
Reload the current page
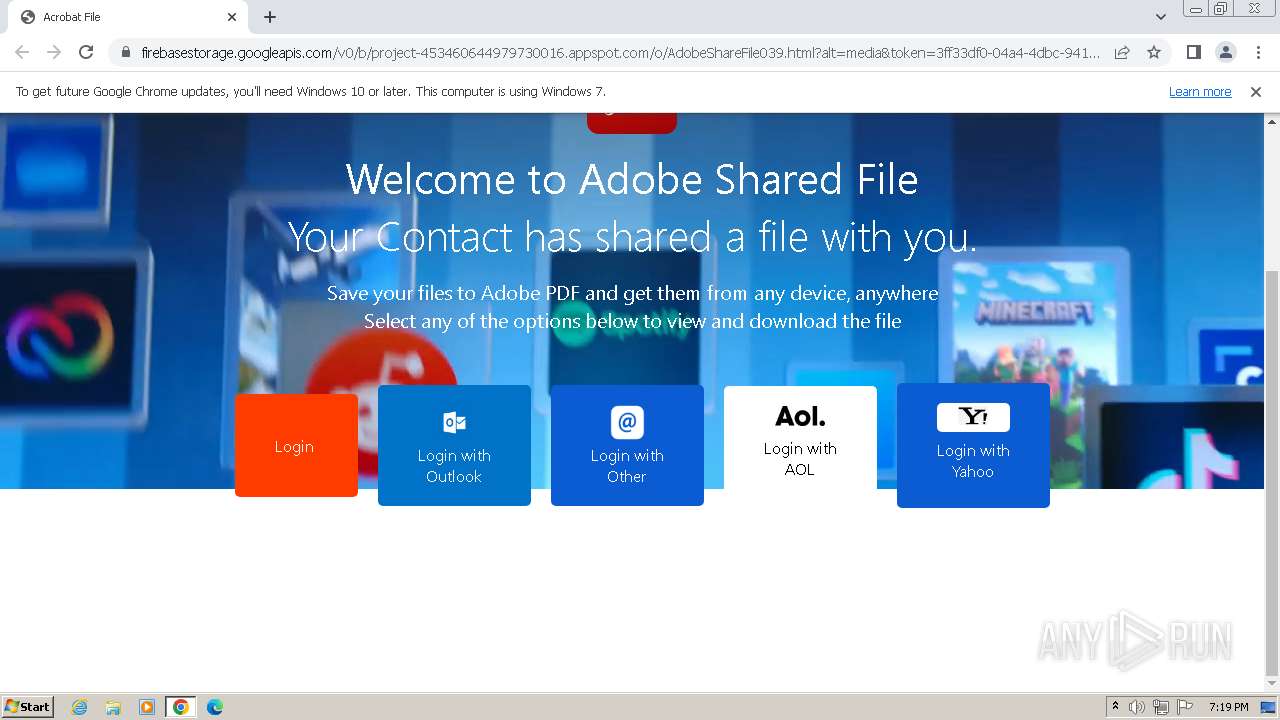(x=86, y=52)
